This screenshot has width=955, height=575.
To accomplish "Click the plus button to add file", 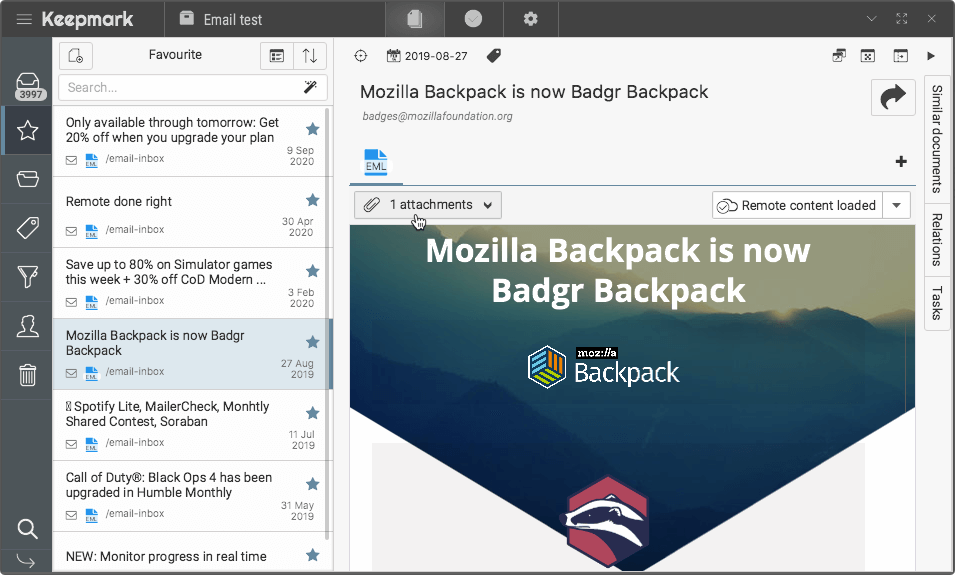I will [900, 162].
